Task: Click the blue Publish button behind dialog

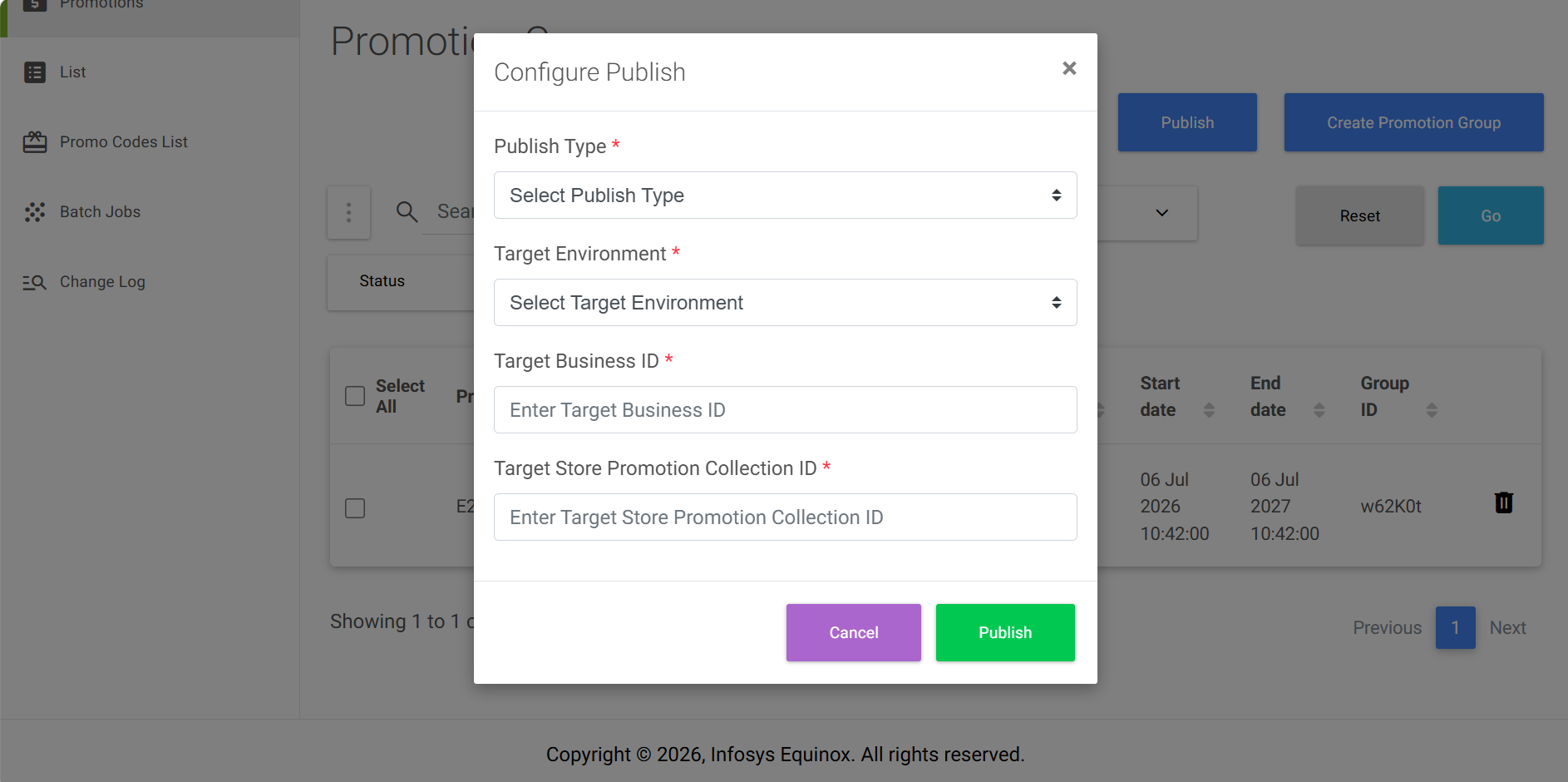Action: 1187,122
